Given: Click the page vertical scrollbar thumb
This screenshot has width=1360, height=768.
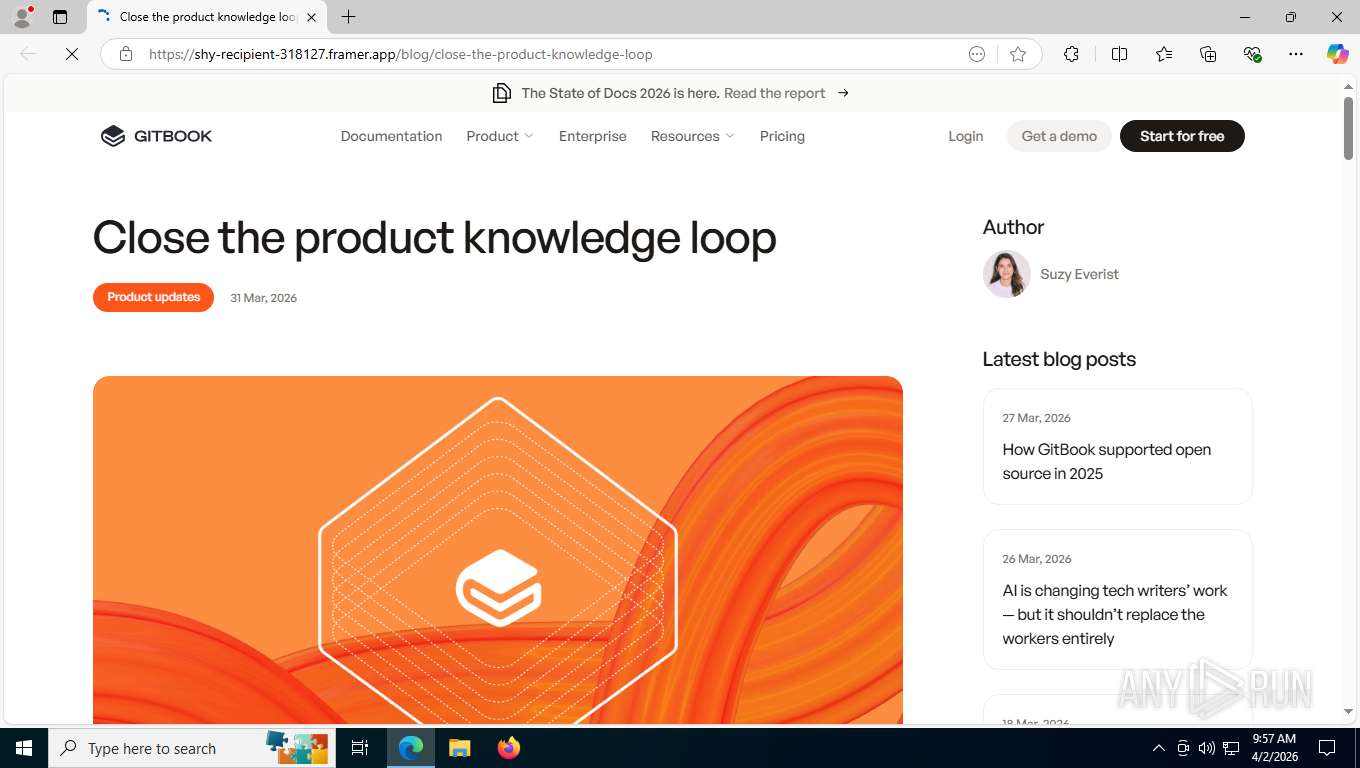Looking at the screenshot, I should [1348, 128].
